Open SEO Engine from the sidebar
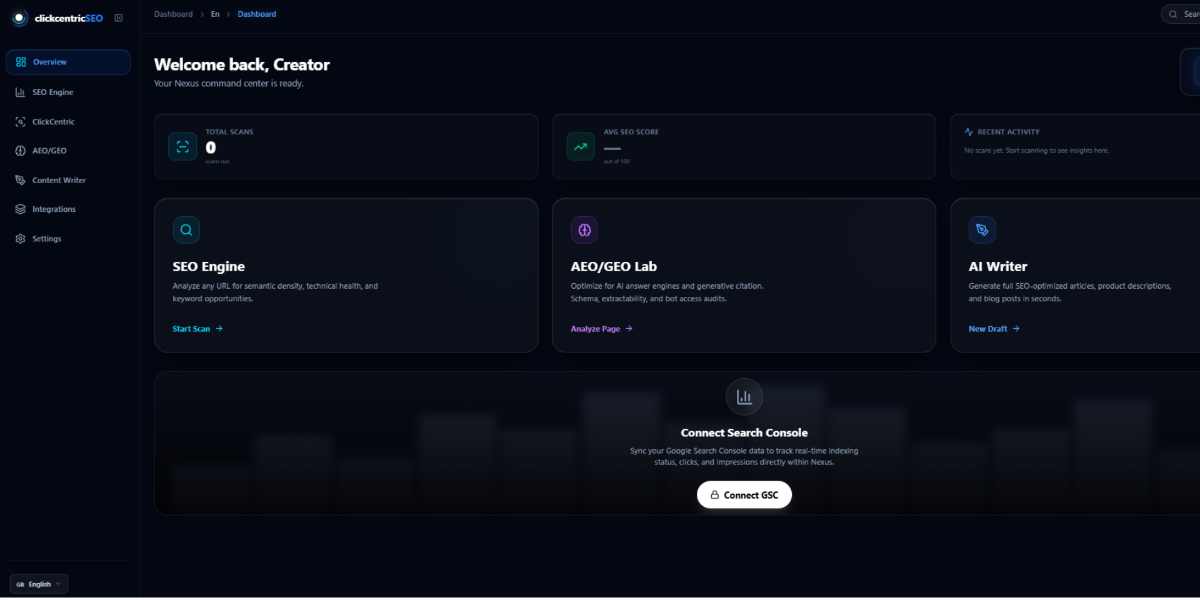The width and height of the screenshot is (1200, 600). coord(52,92)
